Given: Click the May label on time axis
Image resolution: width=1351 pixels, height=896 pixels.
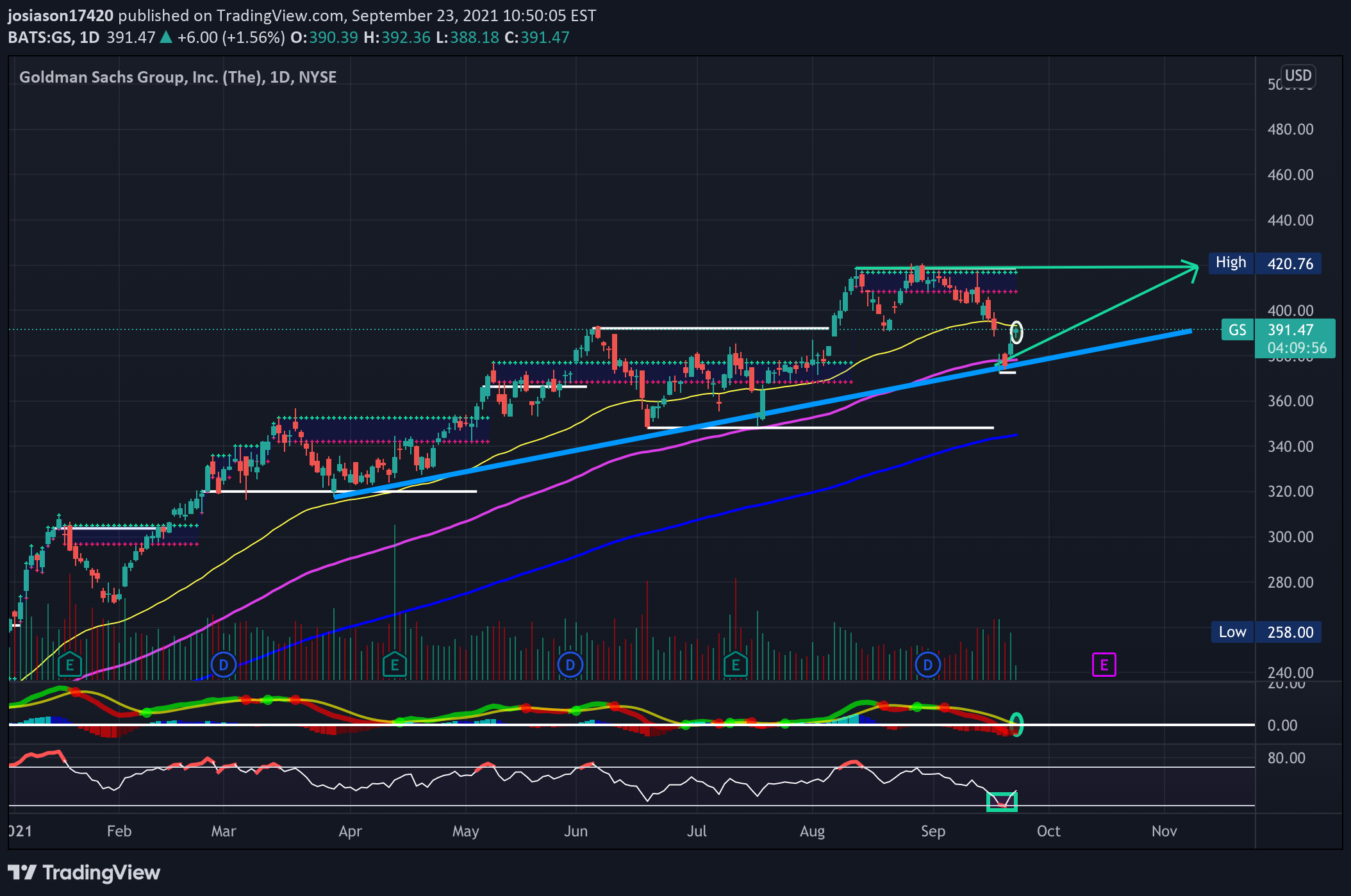Looking at the screenshot, I should click(465, 831).
